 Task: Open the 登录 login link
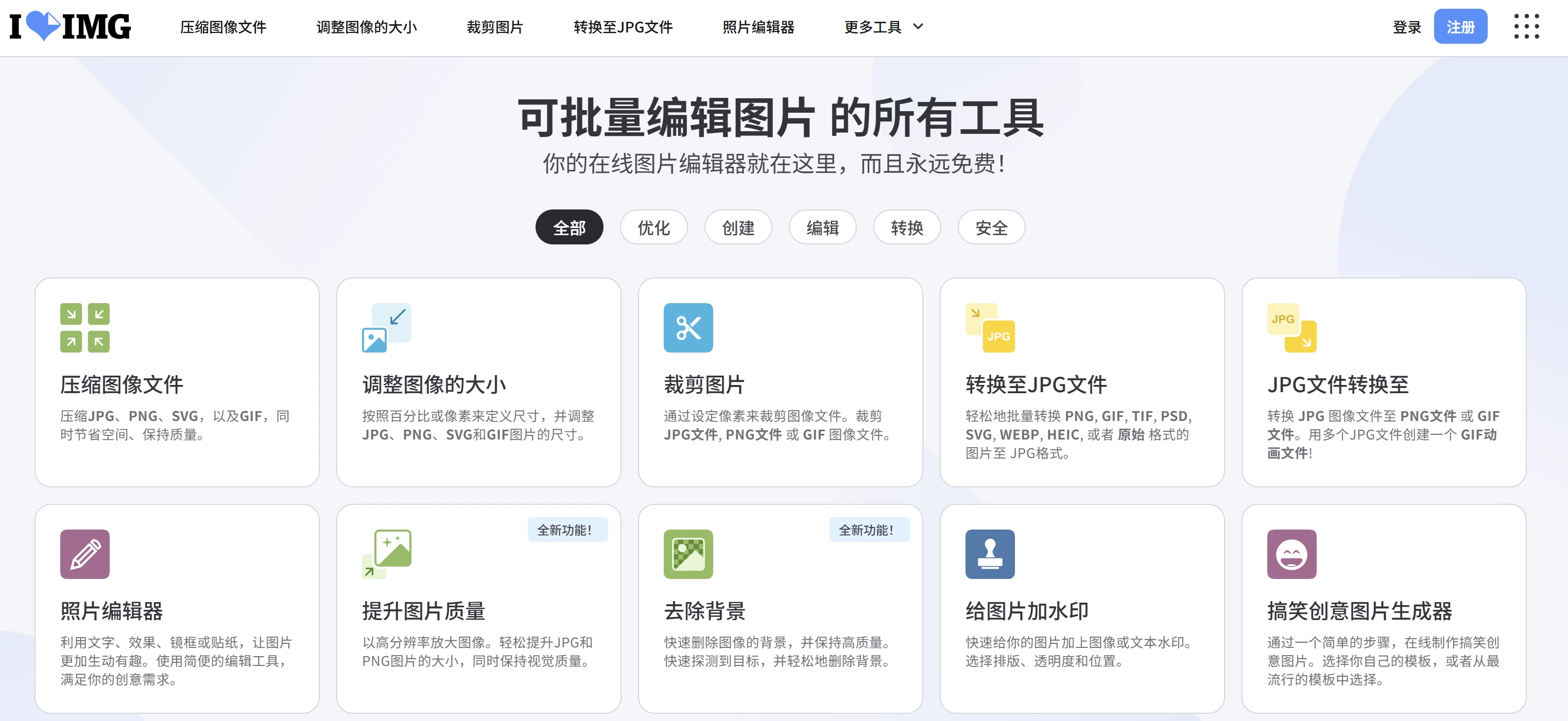(x=1407, y=27)
